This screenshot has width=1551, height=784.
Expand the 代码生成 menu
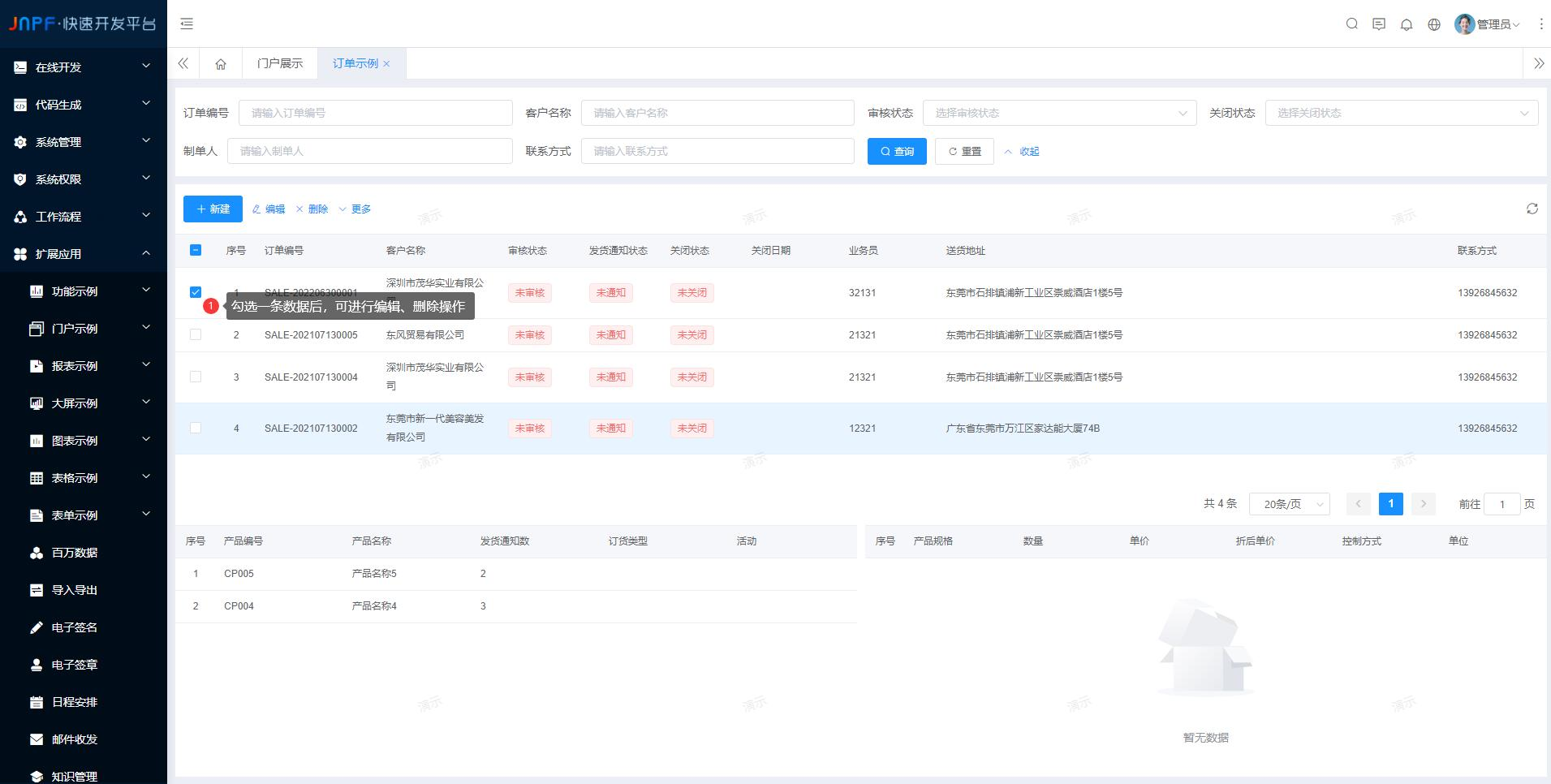pos(84,105)
